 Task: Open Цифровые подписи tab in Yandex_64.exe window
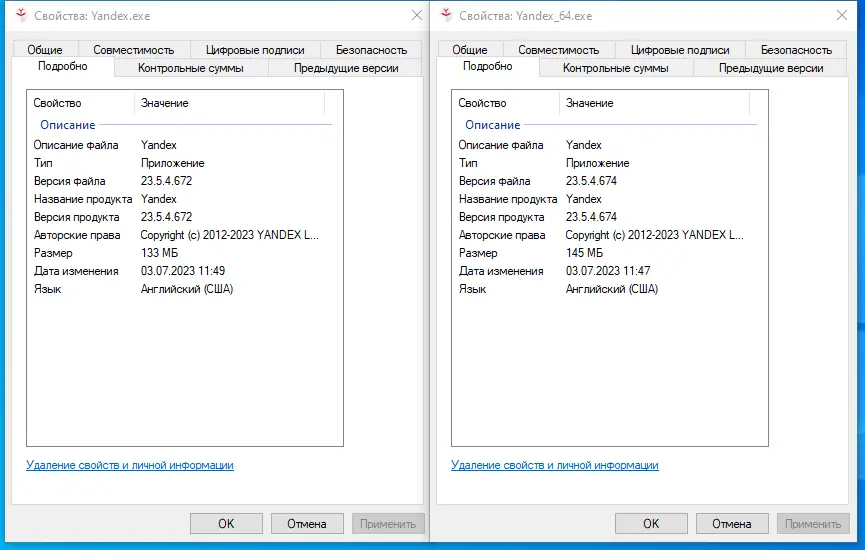click(x=680, y=50)
